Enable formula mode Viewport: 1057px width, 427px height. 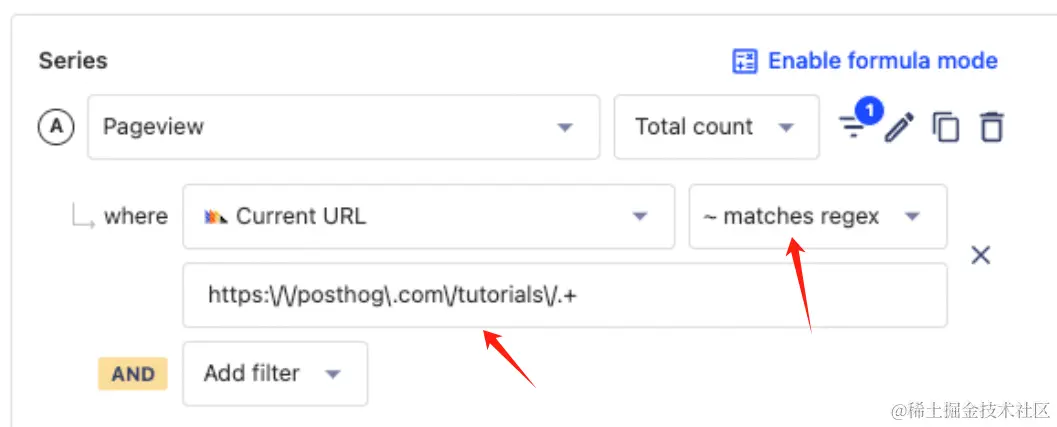[x=882, y=61]
